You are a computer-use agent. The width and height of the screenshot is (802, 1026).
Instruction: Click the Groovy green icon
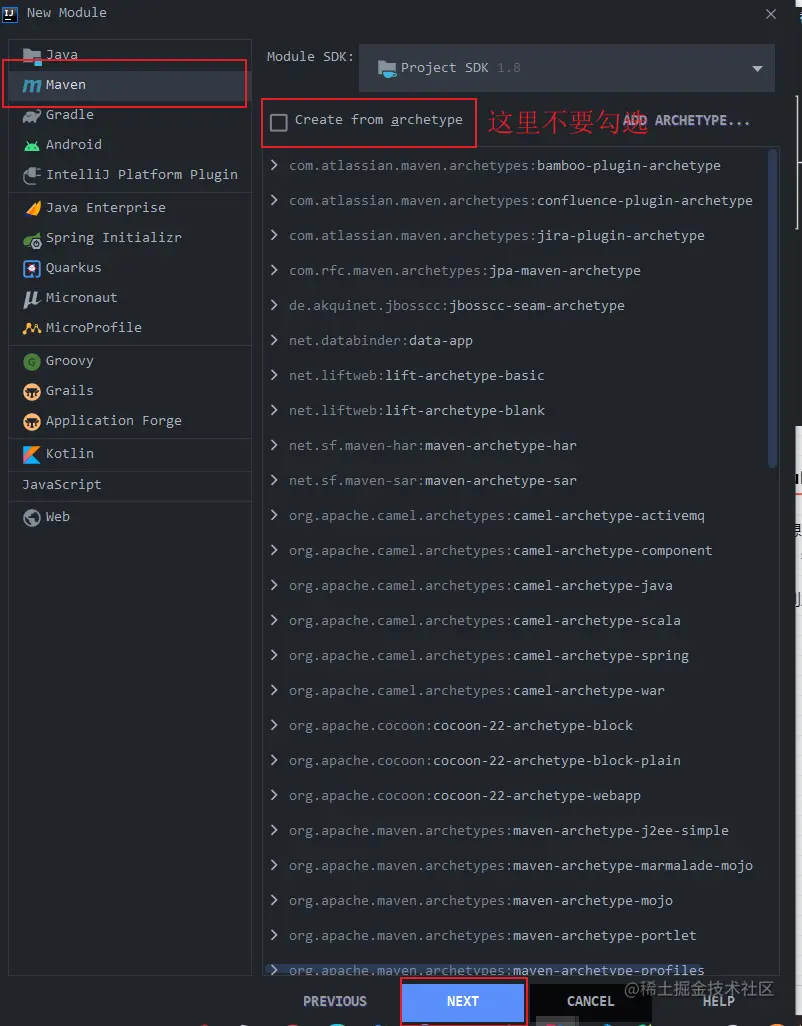(x=32, y=361)
